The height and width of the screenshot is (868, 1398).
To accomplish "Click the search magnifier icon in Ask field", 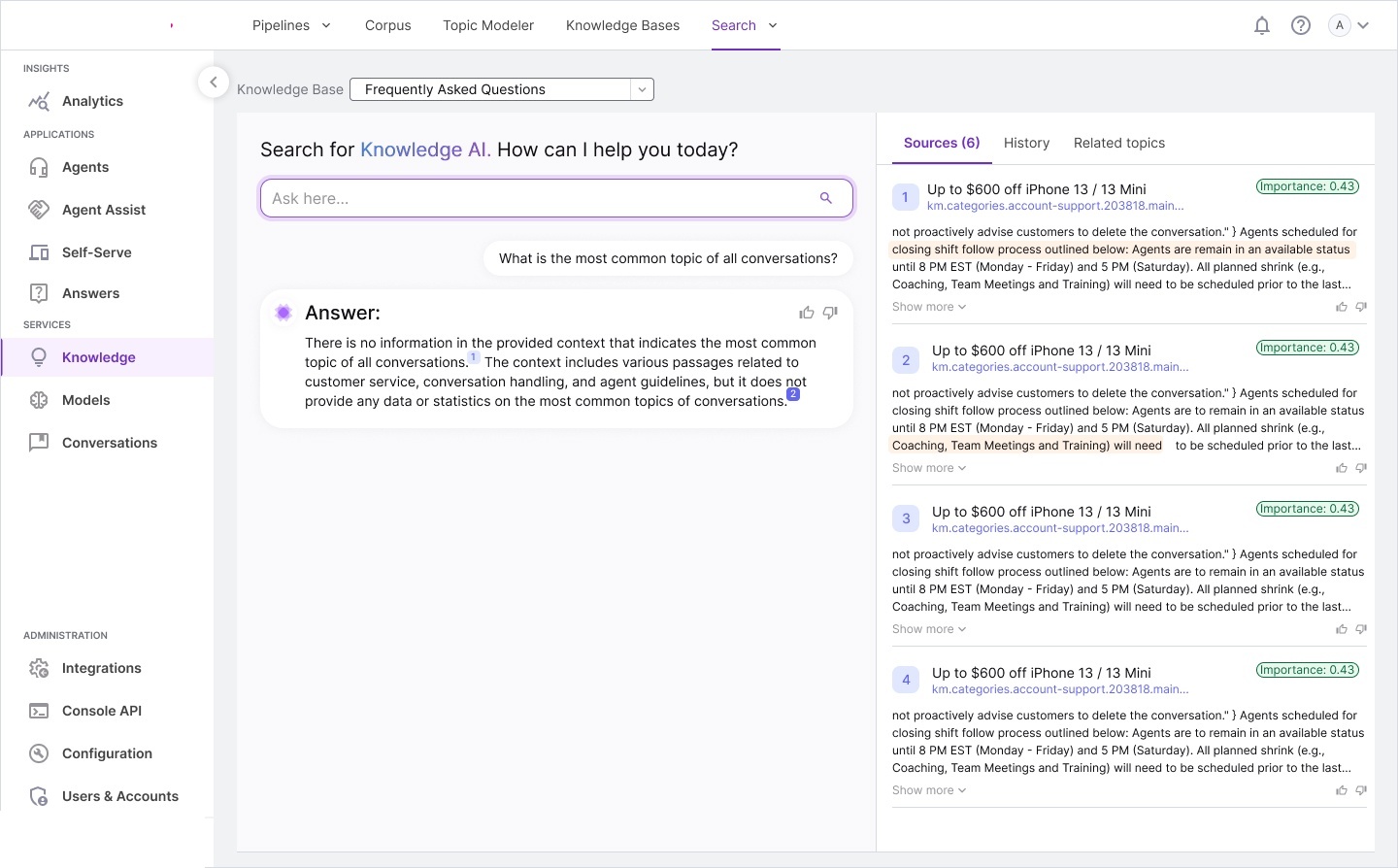I will point(825,198).
